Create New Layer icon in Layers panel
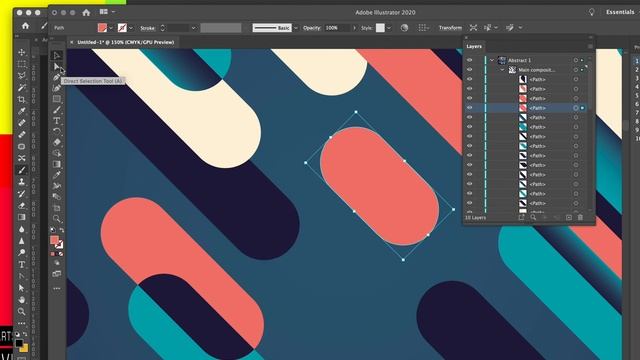 pyautogui.click(x=569, y=218)
